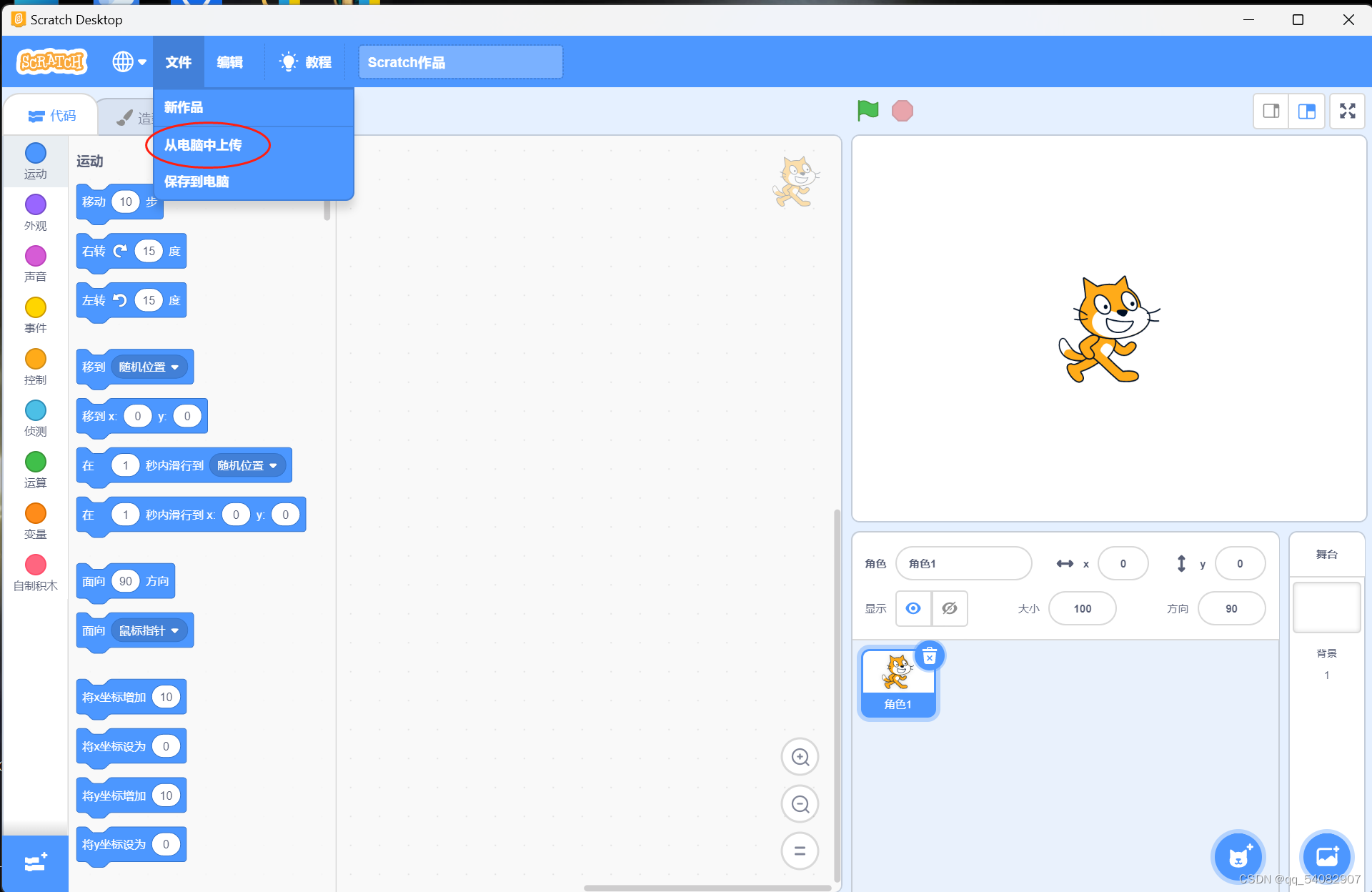Show sprite using the eye toggle

tap(913, 608)
